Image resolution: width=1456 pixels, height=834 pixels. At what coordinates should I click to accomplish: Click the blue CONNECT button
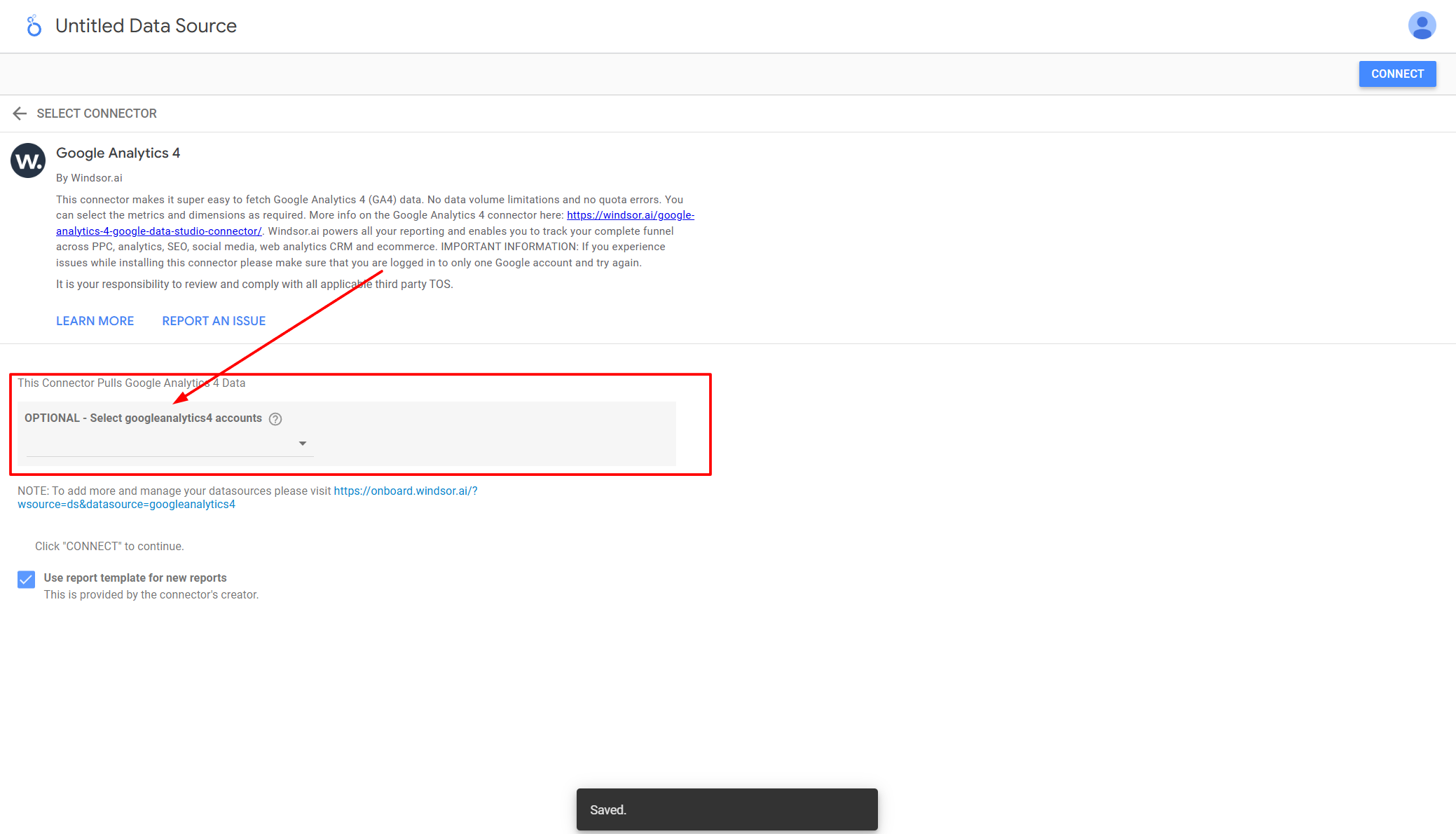1397,74
